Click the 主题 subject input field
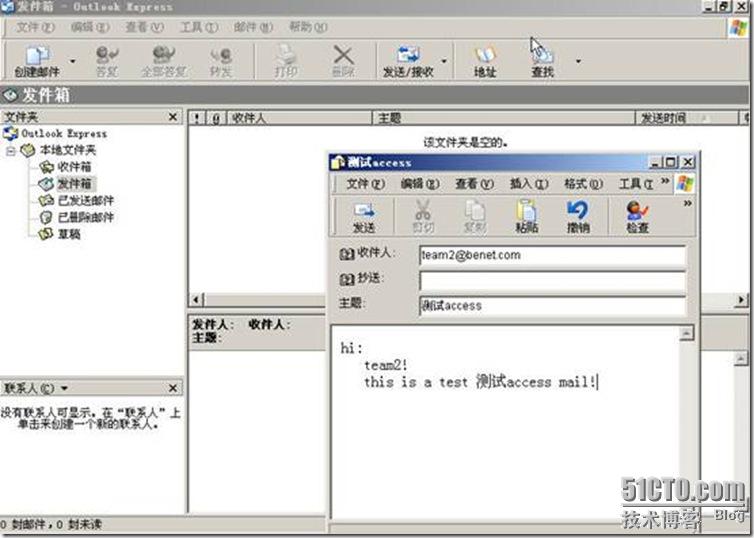 [x=552, y=306]
